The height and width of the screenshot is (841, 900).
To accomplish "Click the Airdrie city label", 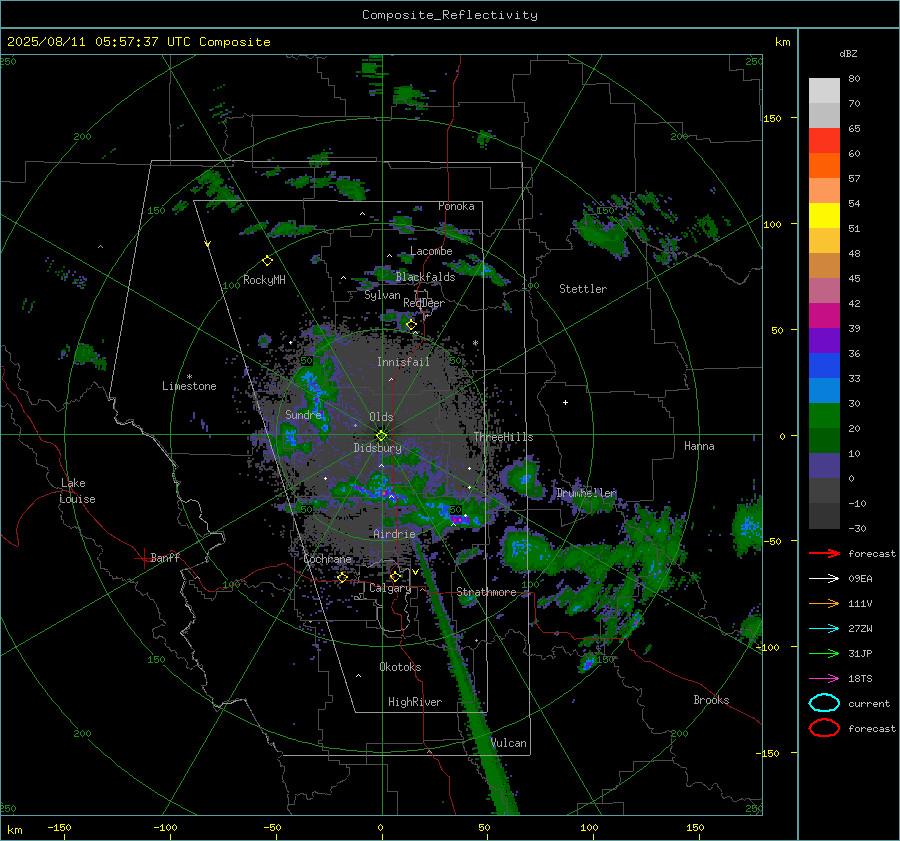I will pyautogui.click(x=394, y=534).
